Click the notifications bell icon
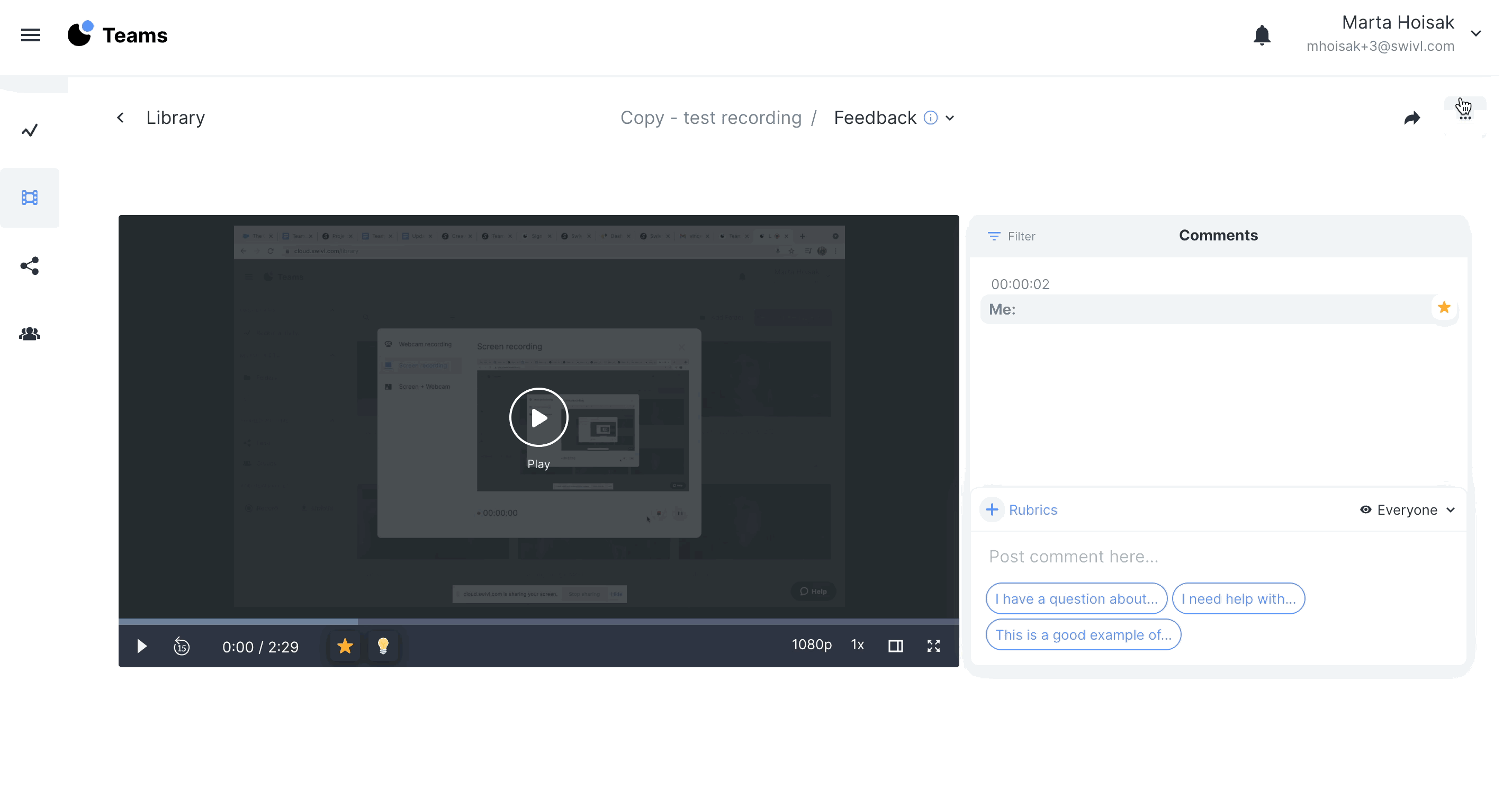The image size is (1512, 788). pyautogui.click(x=1262, y=35)
